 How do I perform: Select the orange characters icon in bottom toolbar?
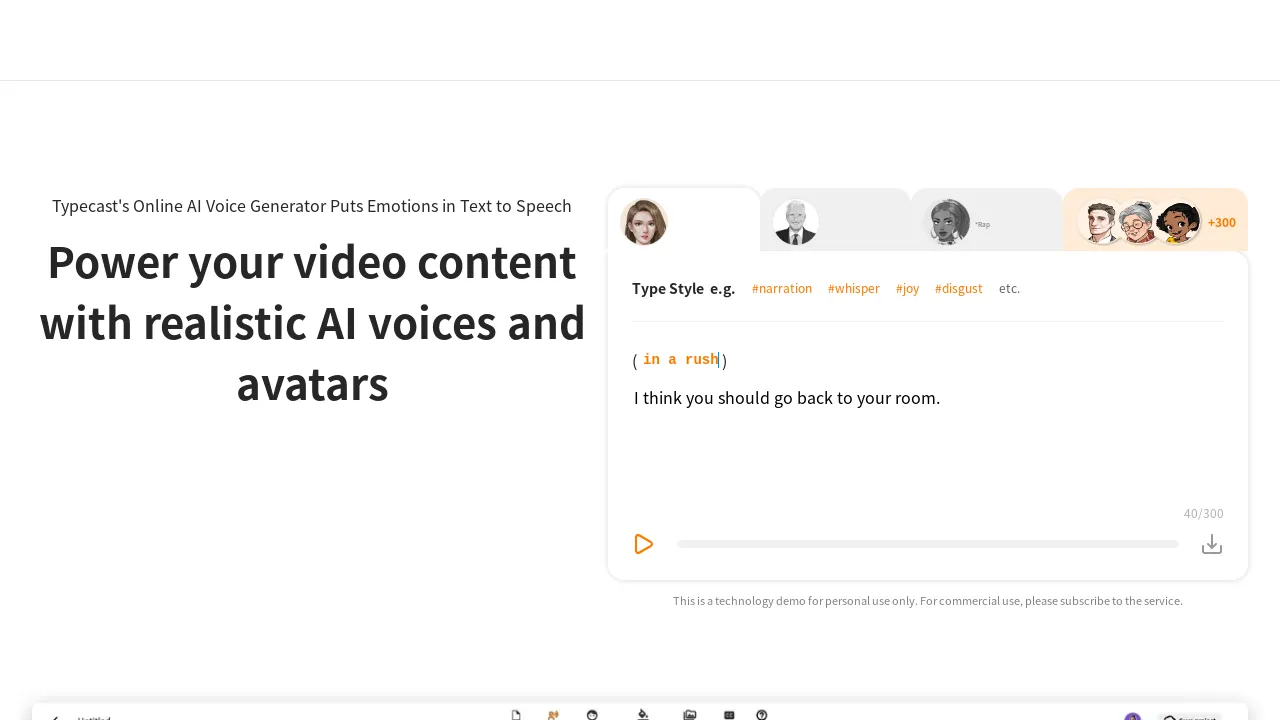[x=552, y=714]
